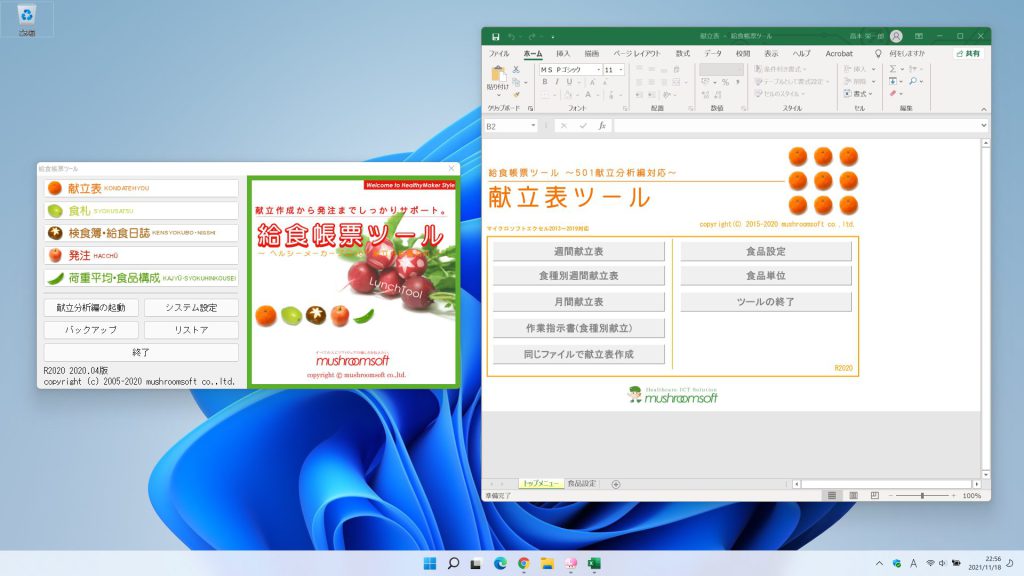The height and width of the screenshot is (576, 1024).
Task: Click the Cut scissors icon in Excel ribbon
Action: (x=516, y=69)
